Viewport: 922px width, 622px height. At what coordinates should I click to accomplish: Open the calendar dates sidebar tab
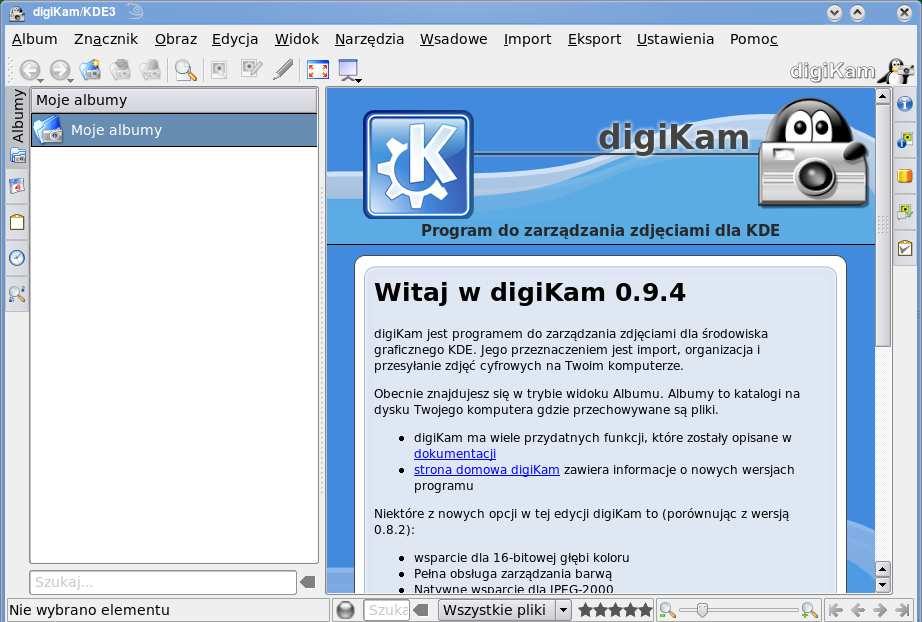[17, 187]
